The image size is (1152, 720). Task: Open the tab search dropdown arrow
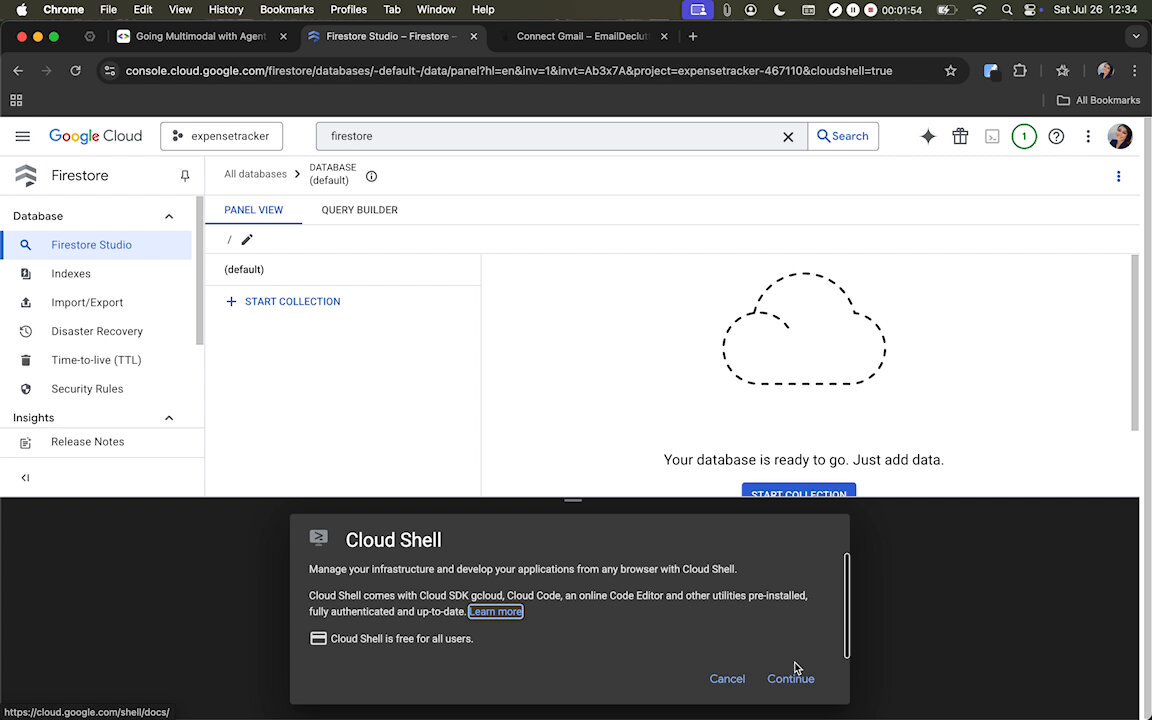click(x=1136, y=36)
